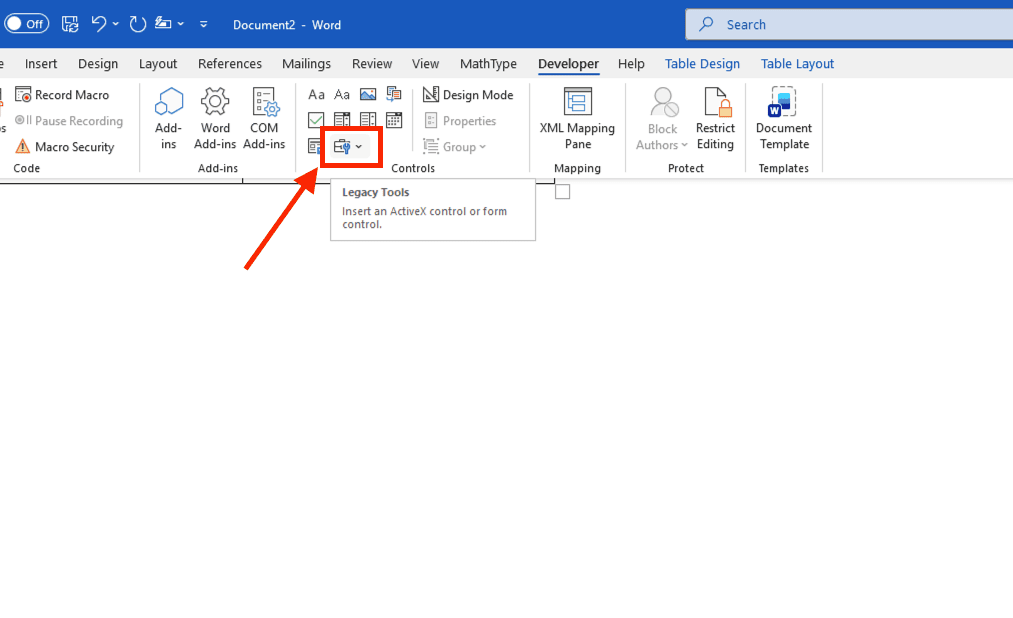Open the Legacy Tools dropdown
Screen dimensions: 1013x618
350,147
